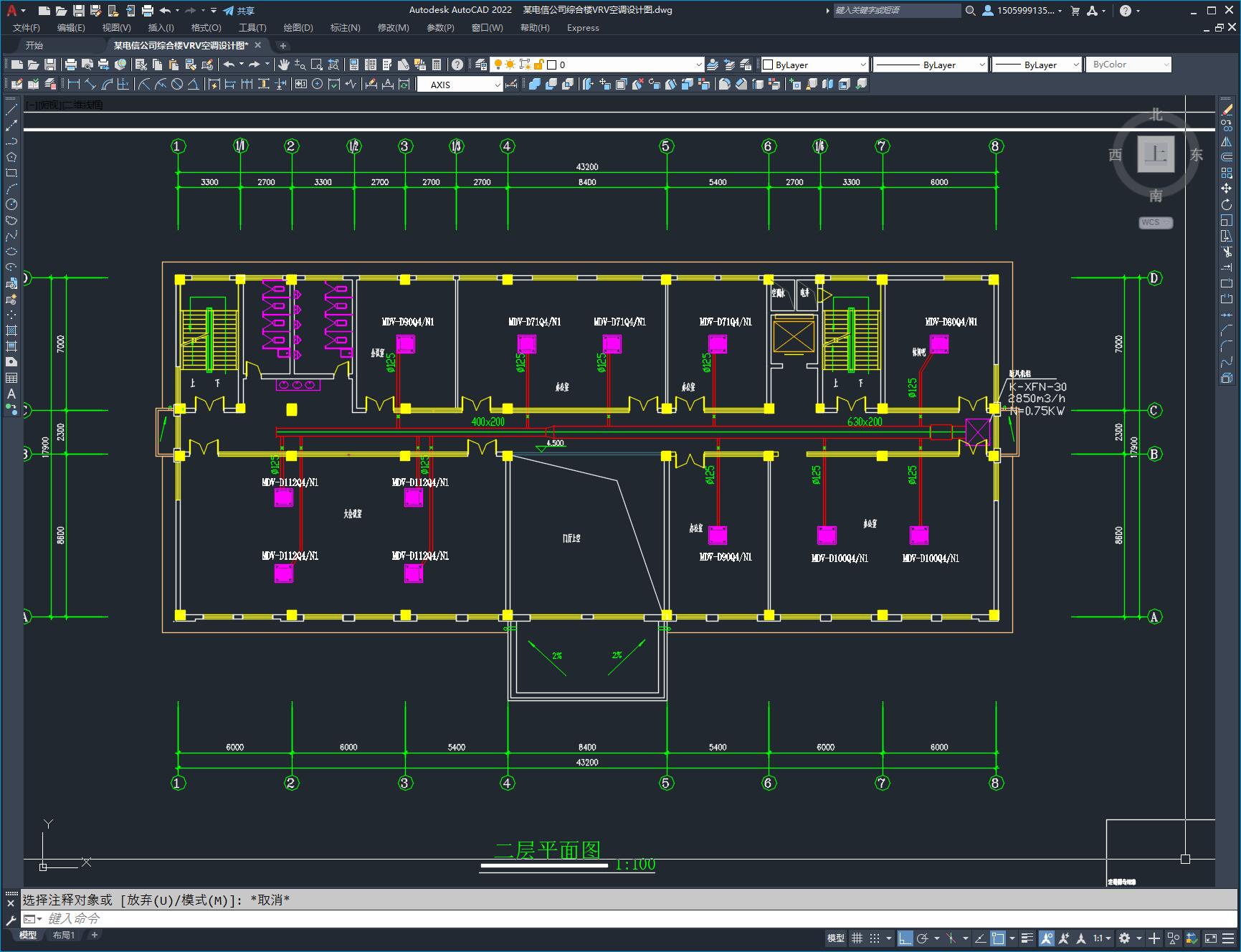Open the layer dropdown showing 0
Image resolution: width=1241 pixels, height=952 pixels.
coord(597,65)
